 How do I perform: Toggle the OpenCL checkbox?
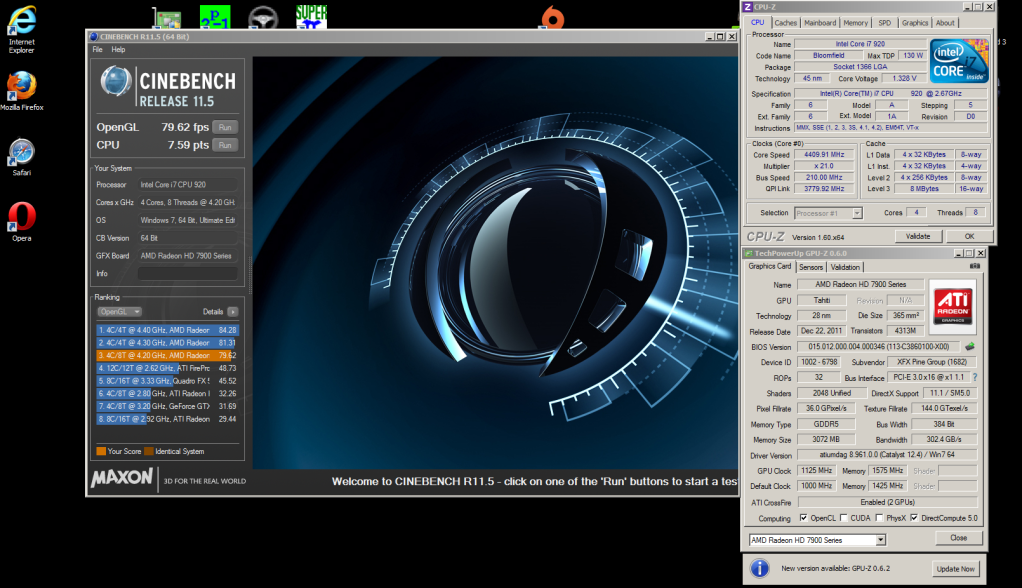pos(805,518)
